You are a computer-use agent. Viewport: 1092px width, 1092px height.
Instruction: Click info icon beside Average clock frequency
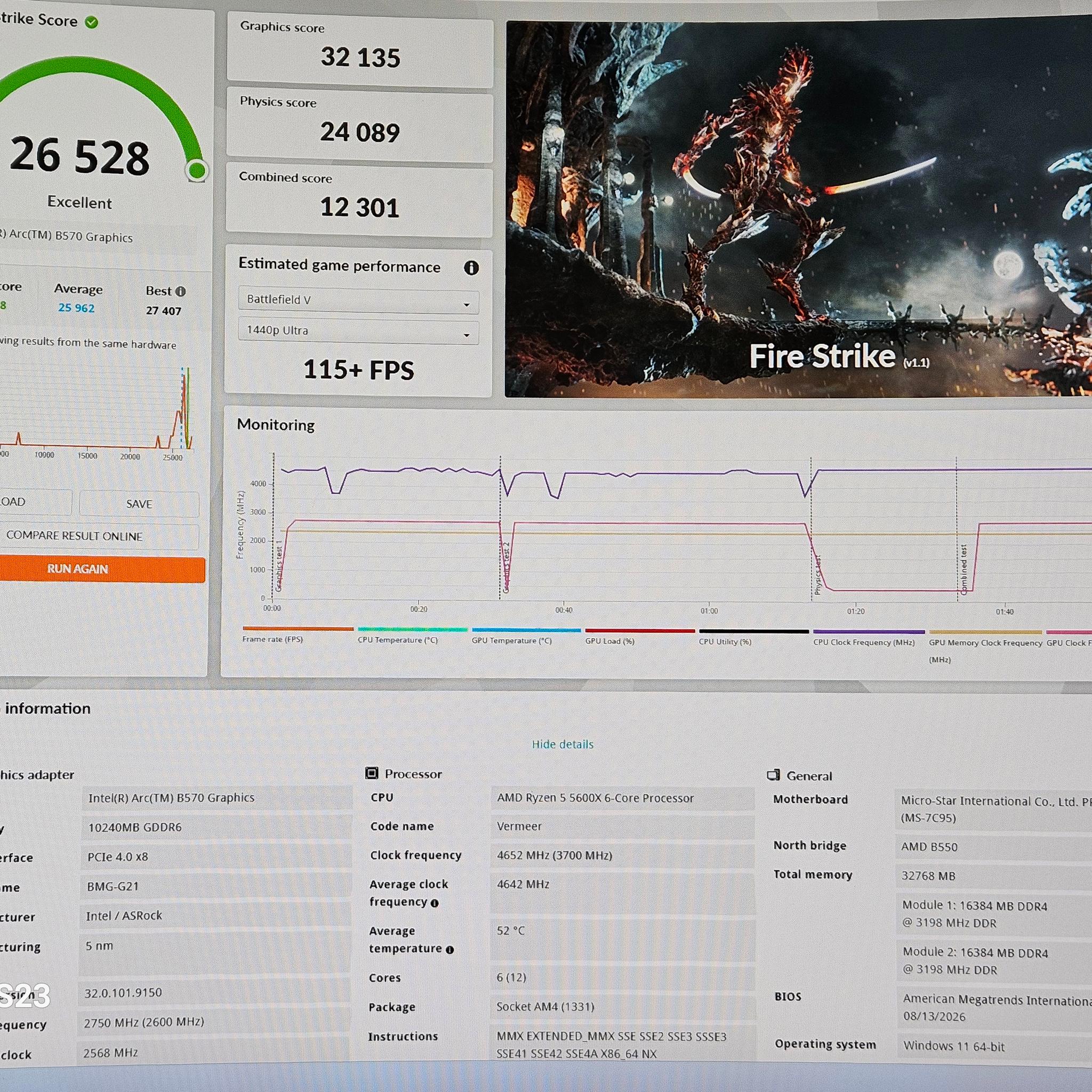point(434,903)
